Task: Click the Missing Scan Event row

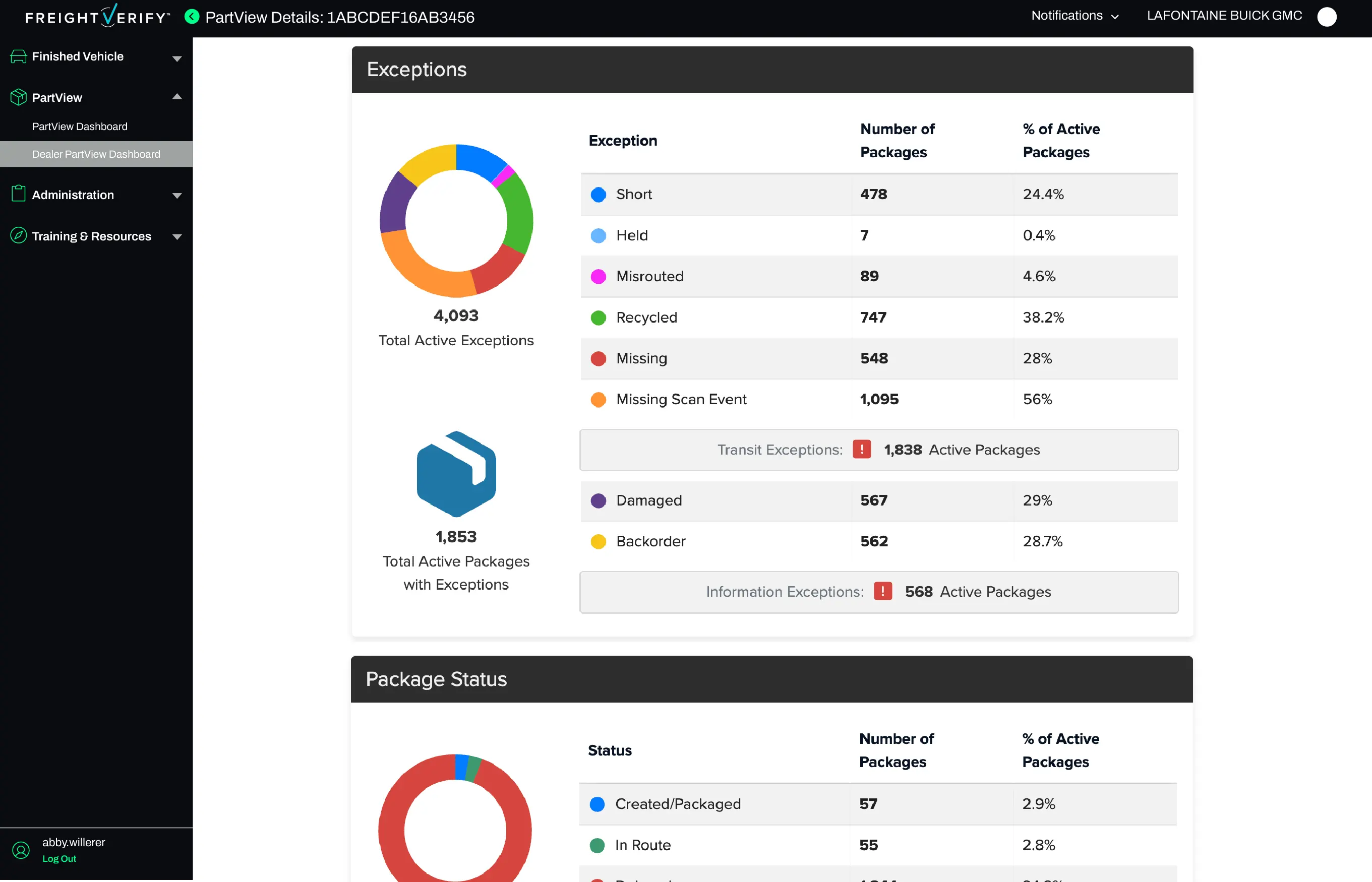Action: pos(681,399)
